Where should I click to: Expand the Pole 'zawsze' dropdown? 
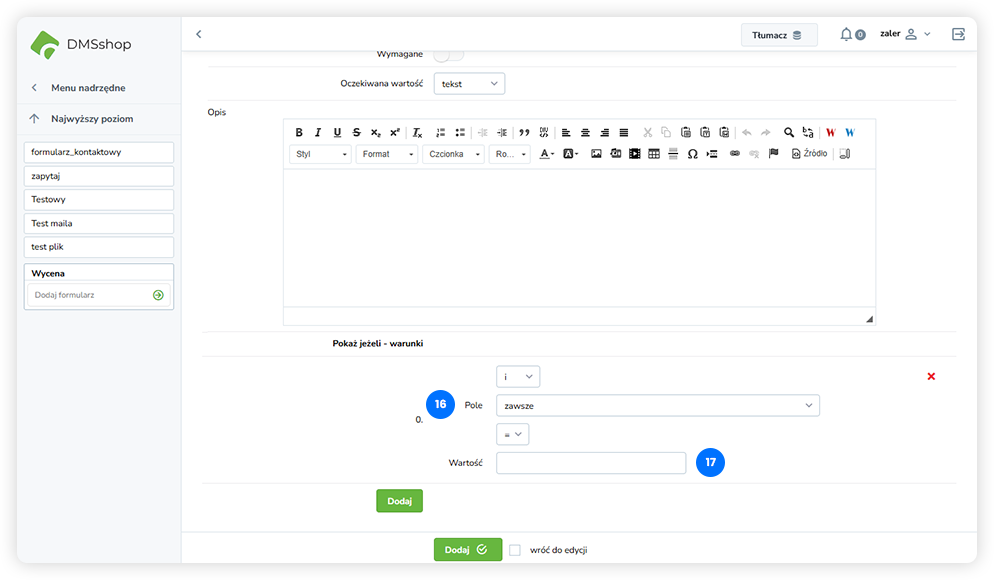click(x=657, y=405)
